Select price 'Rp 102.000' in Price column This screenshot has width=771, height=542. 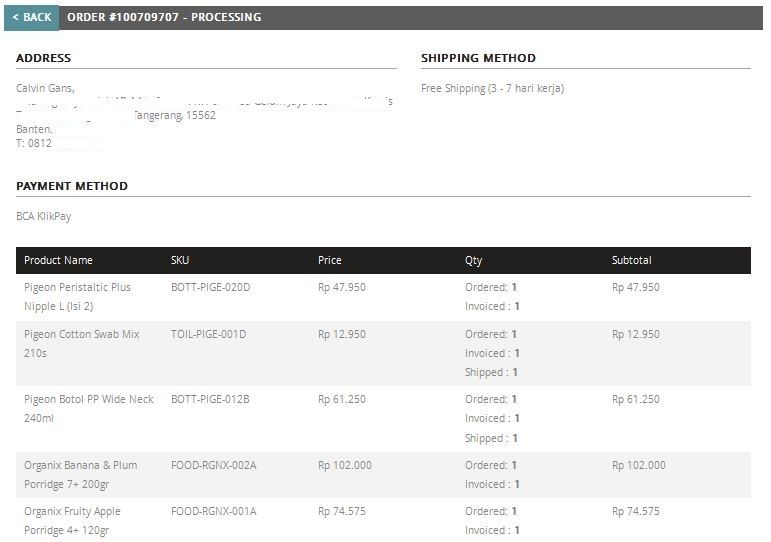[345, 465]
